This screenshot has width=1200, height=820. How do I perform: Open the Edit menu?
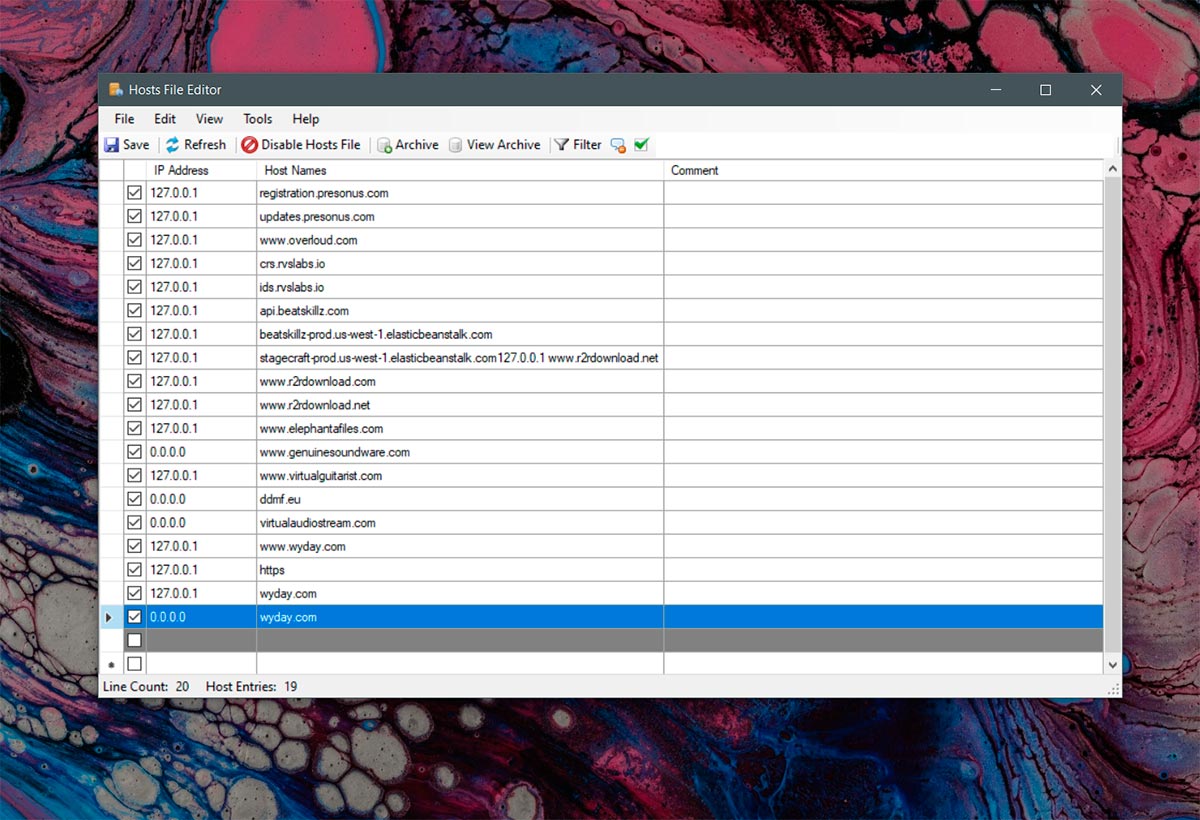(x=165, y=119)
